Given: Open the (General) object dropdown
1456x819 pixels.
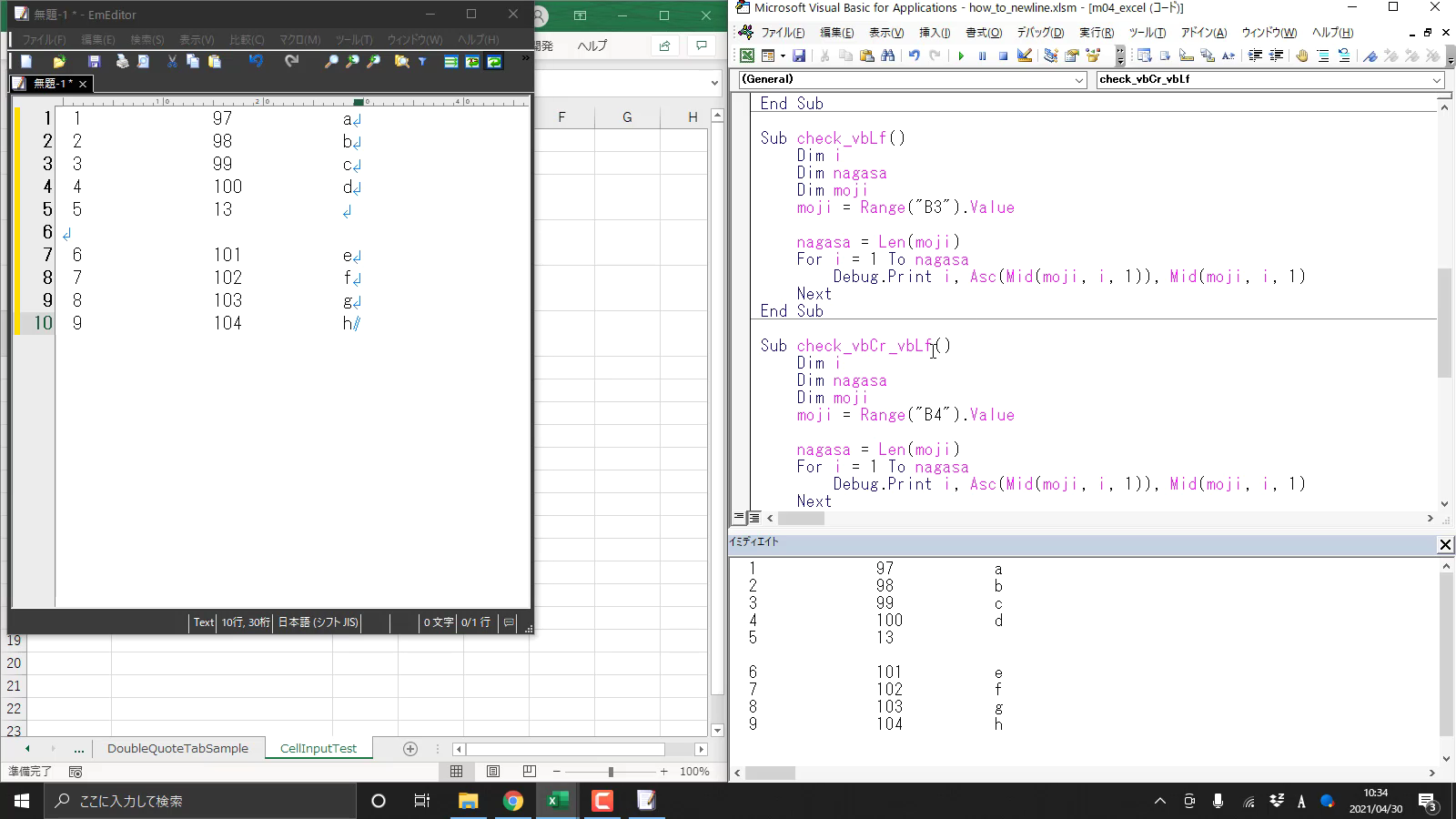Looking at the screenshot, I should coord(1079,80).
